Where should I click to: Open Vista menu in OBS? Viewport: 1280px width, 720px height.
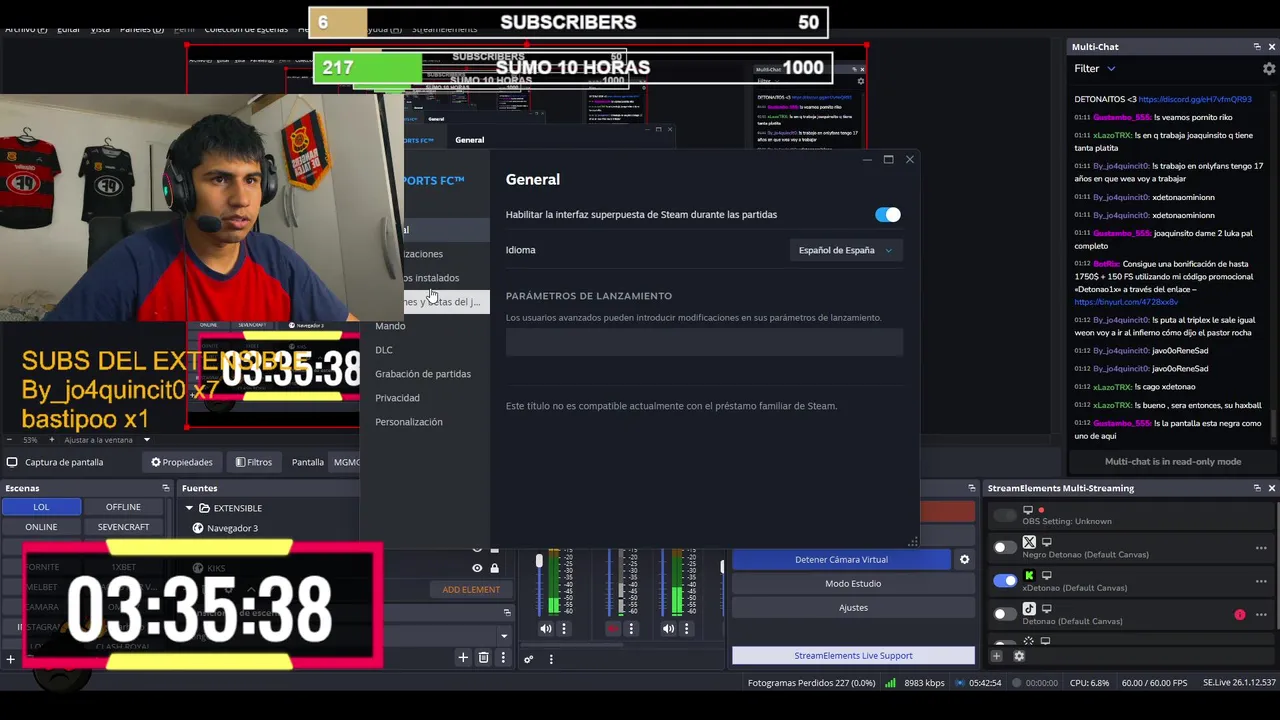(100, 29)
